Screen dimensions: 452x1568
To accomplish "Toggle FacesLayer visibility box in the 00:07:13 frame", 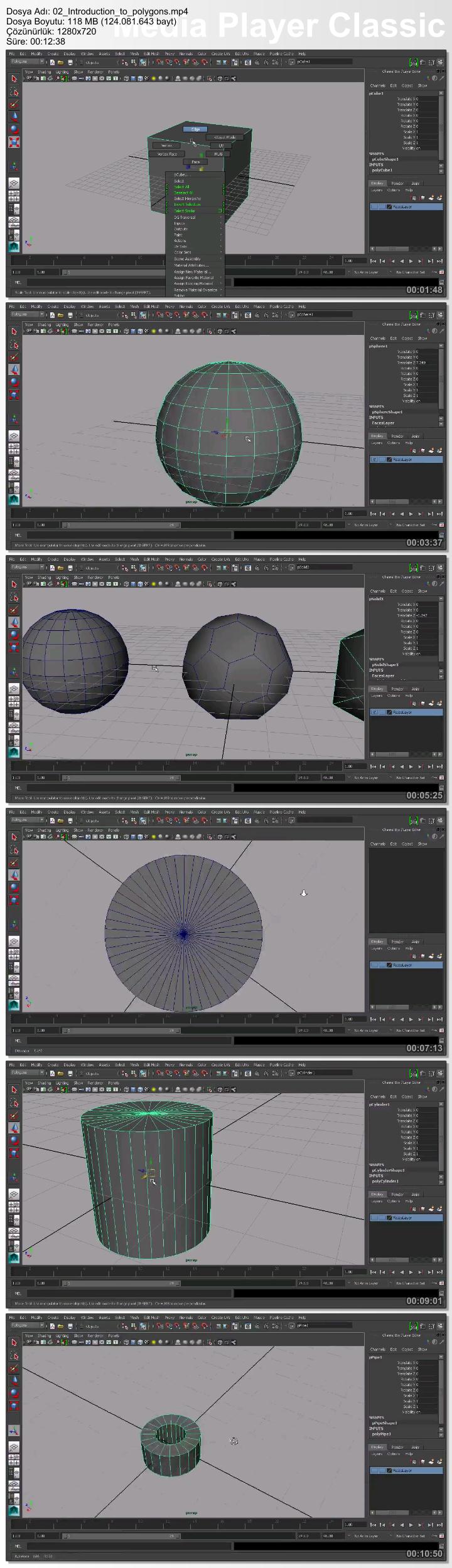I will pos(375,965).
